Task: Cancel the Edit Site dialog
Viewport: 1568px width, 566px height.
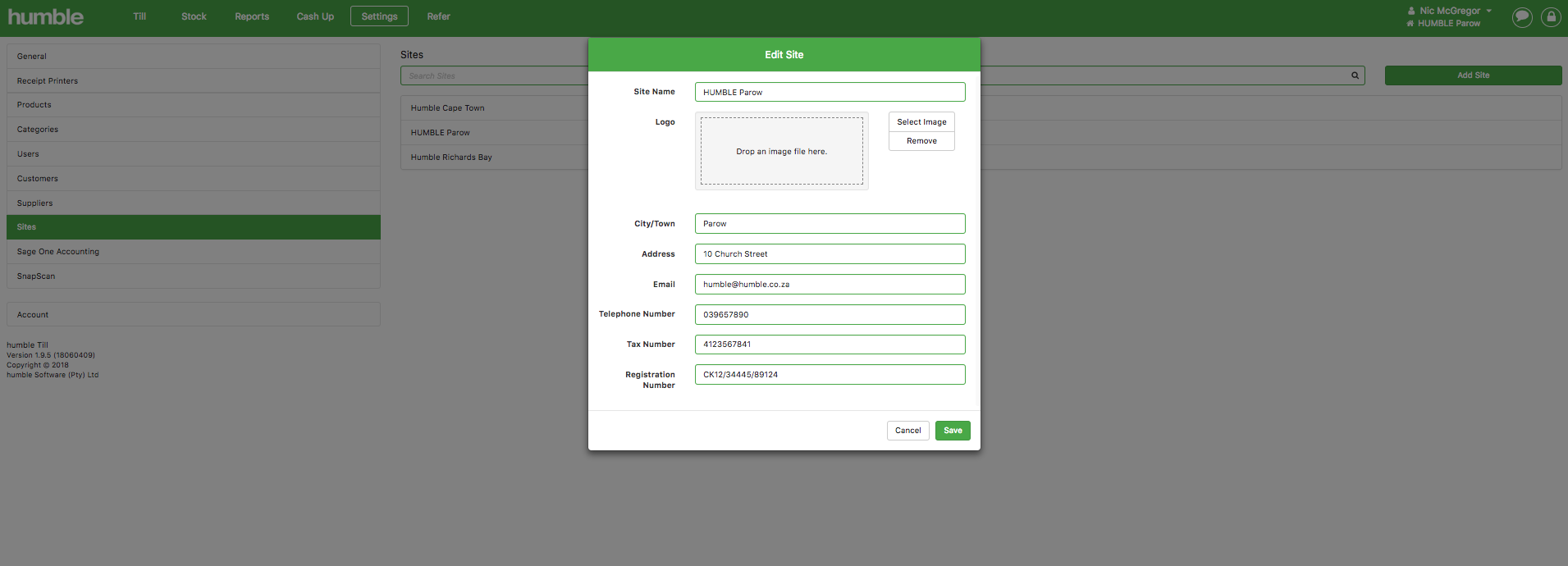Action: (x=907, y=431)
